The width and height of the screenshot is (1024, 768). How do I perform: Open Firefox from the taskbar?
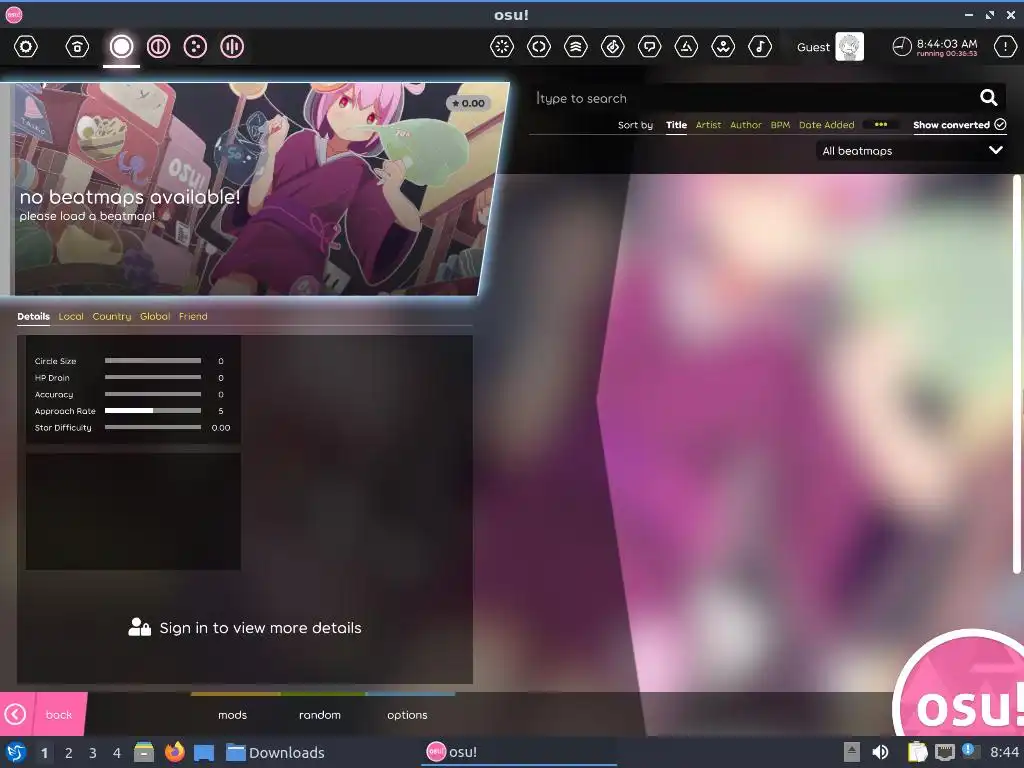point(174,752)
